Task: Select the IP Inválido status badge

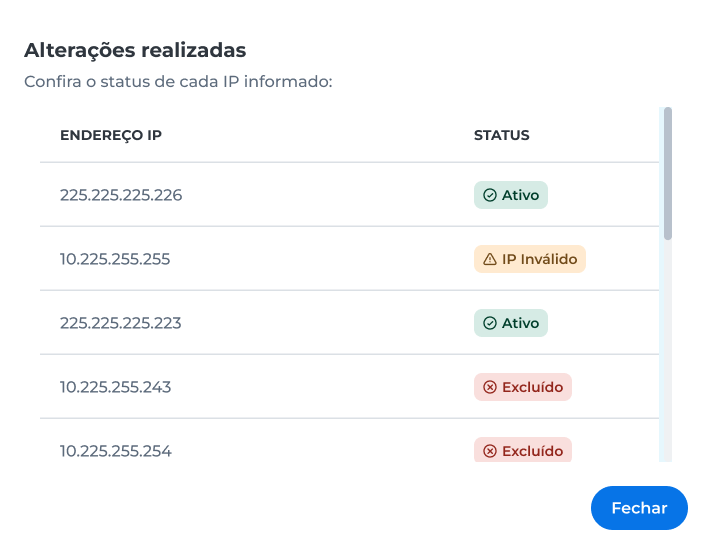Action: 530,259
